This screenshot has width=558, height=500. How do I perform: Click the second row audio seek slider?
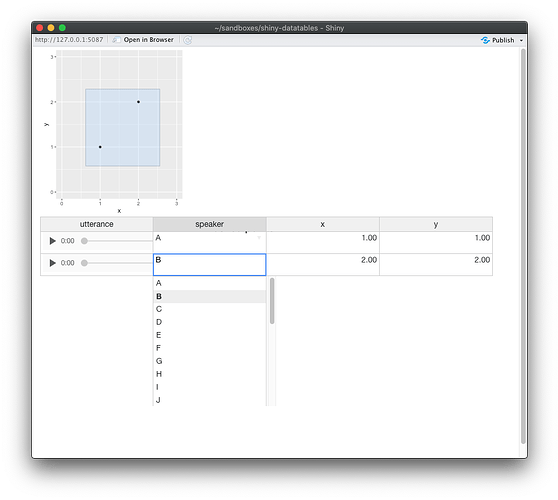point(117,263)
